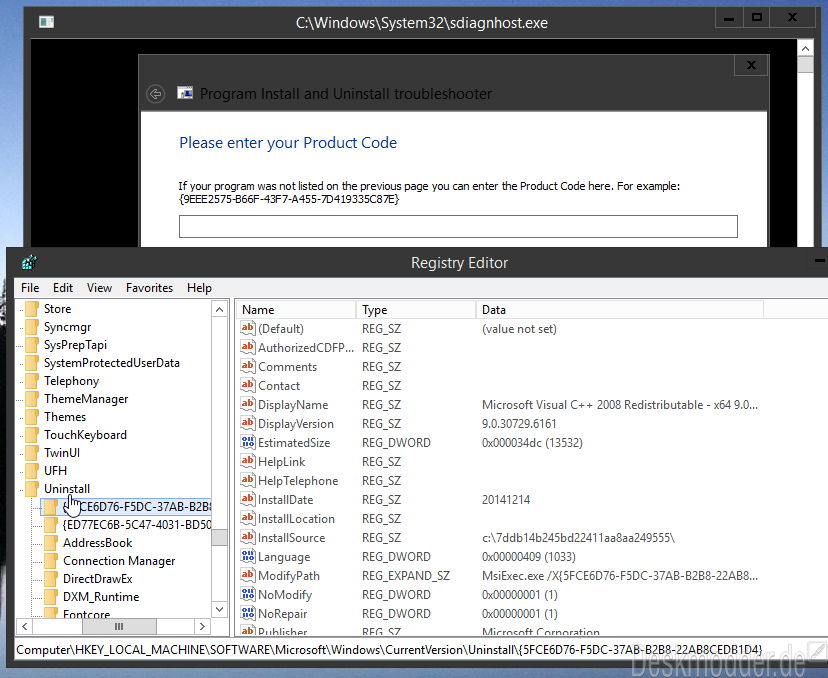
Task: Click the sdiagnhost.exe window system icon
Action: coord(46,22)
